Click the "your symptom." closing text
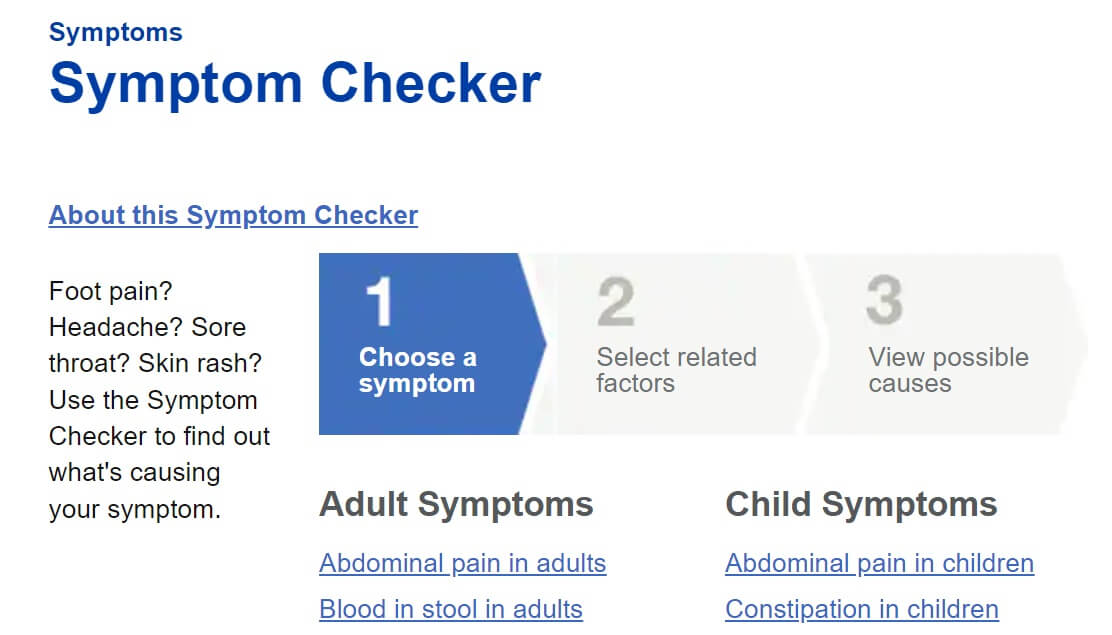Image resolution: width=1112 pixels, height=635 pixels. 134,509
